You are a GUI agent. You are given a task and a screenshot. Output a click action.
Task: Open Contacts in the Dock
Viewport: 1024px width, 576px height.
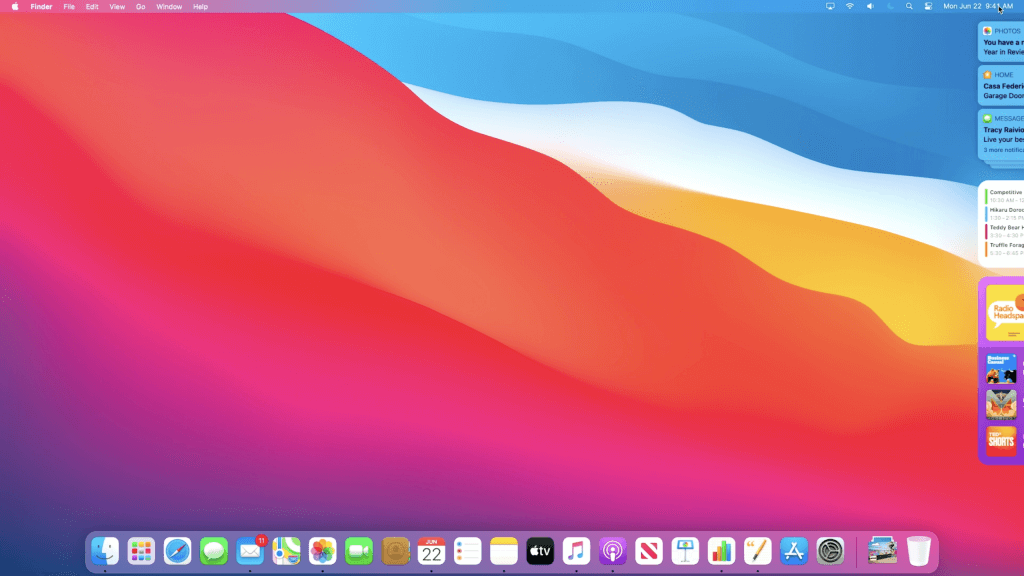point(395,551)
